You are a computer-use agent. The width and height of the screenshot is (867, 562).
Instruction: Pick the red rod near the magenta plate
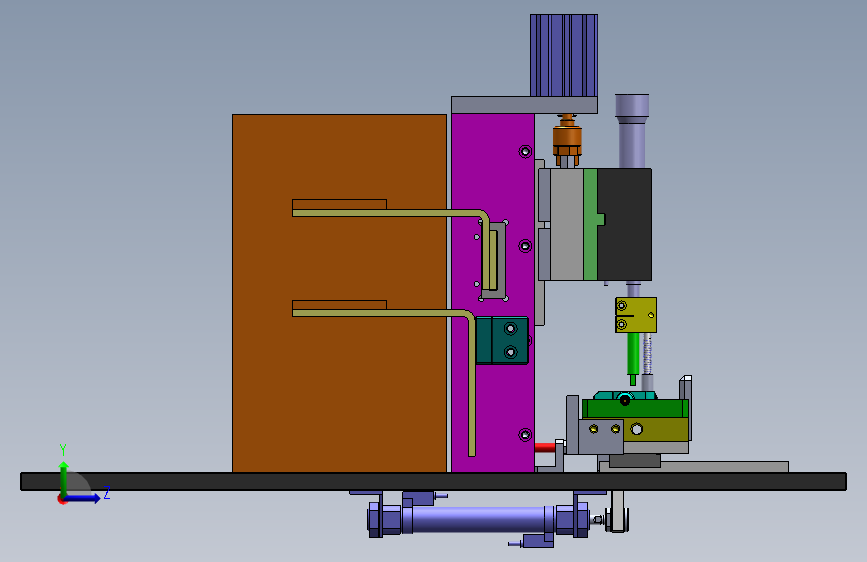pos(545,447)
